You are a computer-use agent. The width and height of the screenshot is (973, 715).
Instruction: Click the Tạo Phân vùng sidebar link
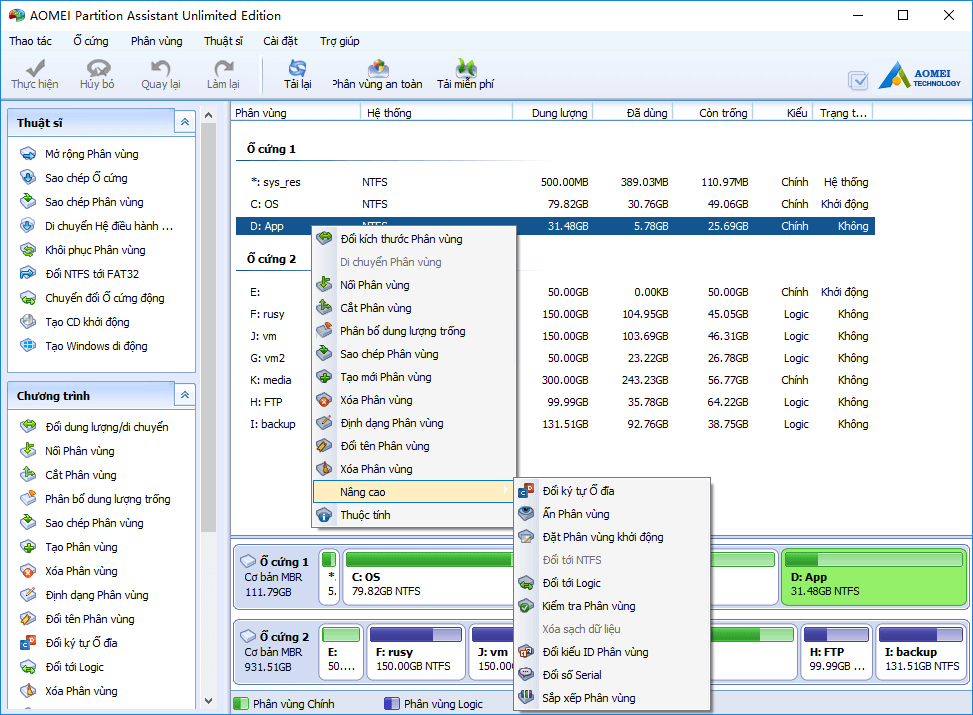81,547
